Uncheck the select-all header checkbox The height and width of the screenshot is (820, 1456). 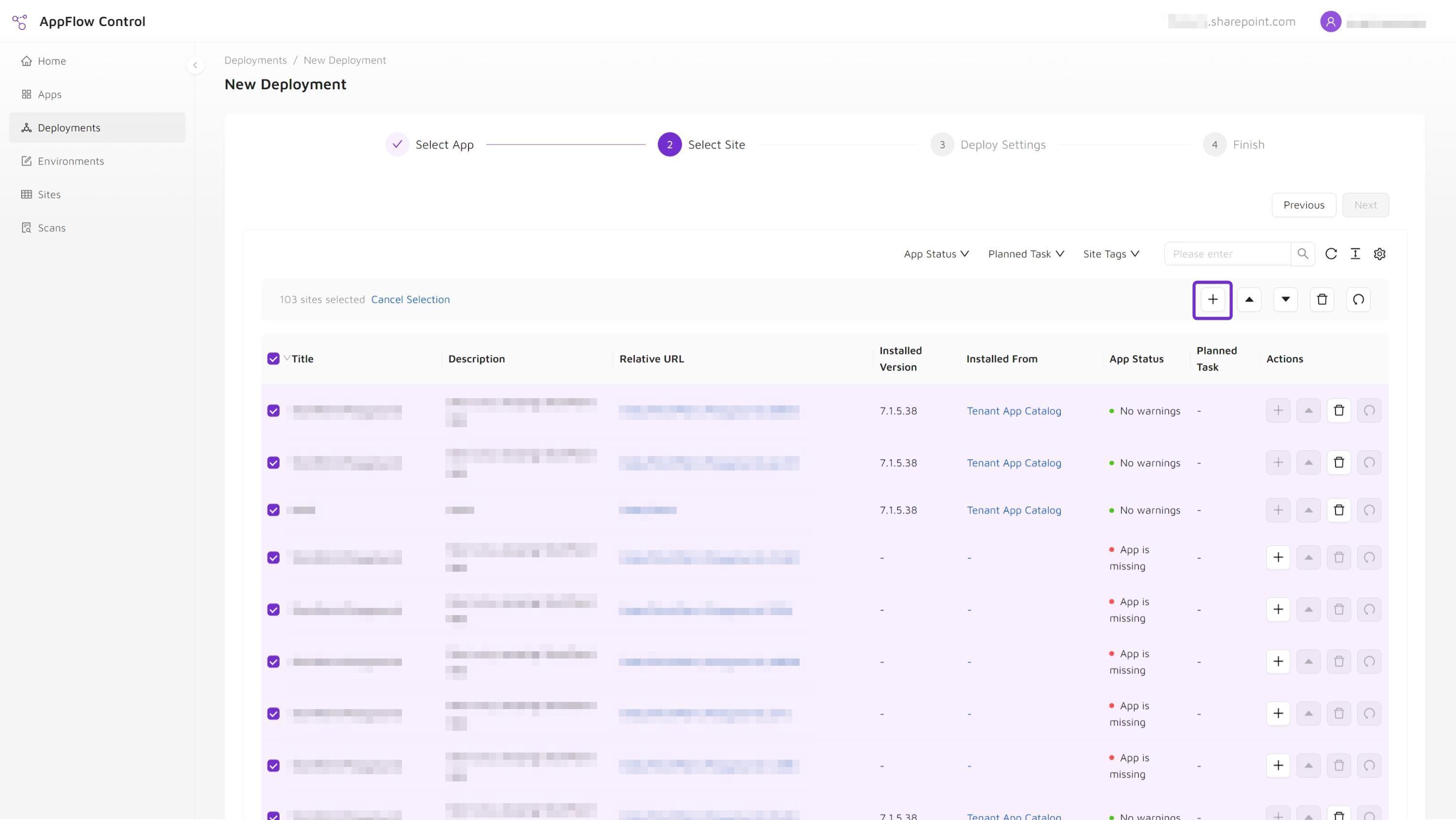(273, 359)
